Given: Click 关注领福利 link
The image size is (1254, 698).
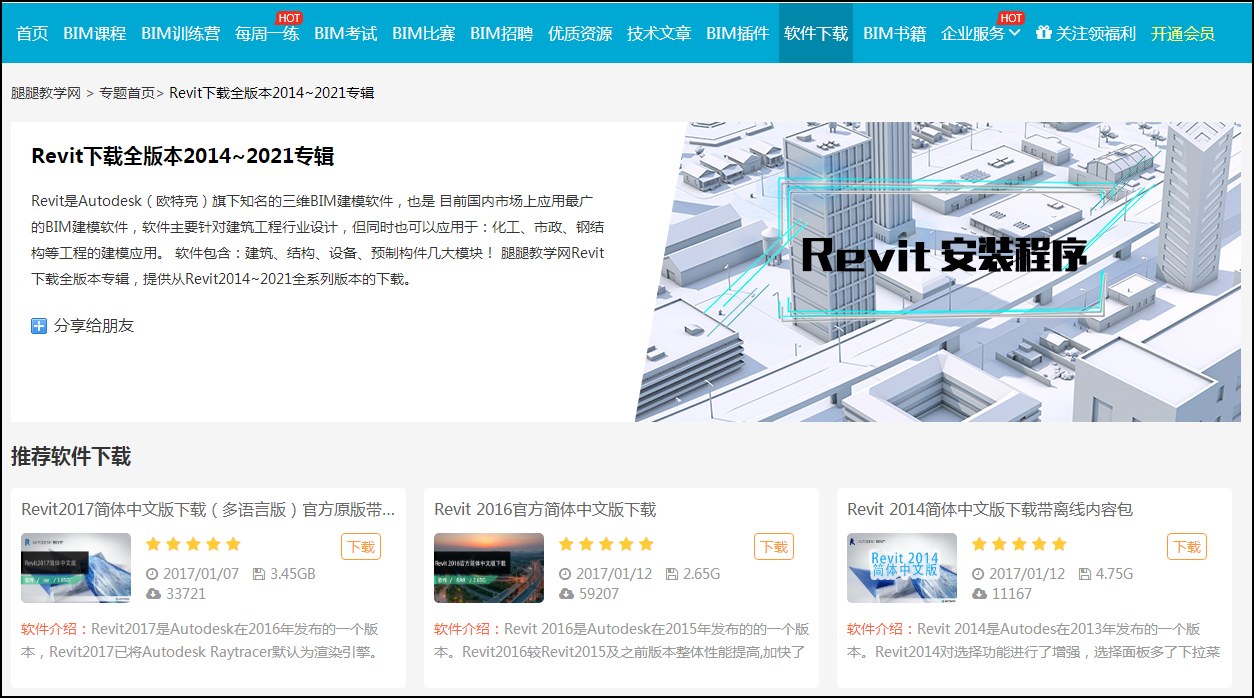Looking at the screenshot, I should point(1096,33).
